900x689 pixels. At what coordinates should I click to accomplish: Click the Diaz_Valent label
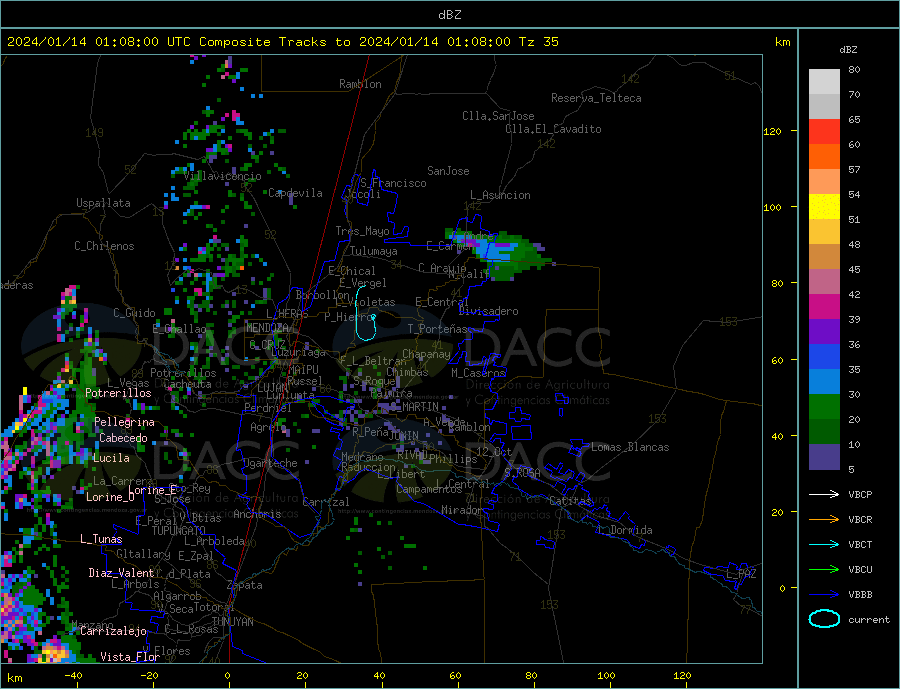pyautogui.click(x=121, y=573)
